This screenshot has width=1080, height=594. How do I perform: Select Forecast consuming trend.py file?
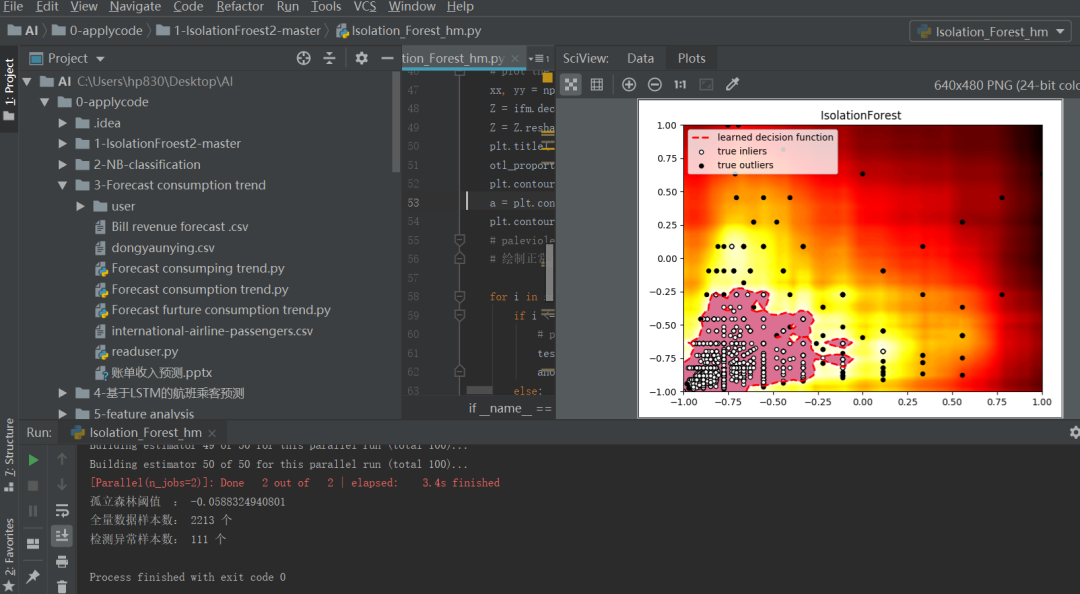tap(198, 269)
